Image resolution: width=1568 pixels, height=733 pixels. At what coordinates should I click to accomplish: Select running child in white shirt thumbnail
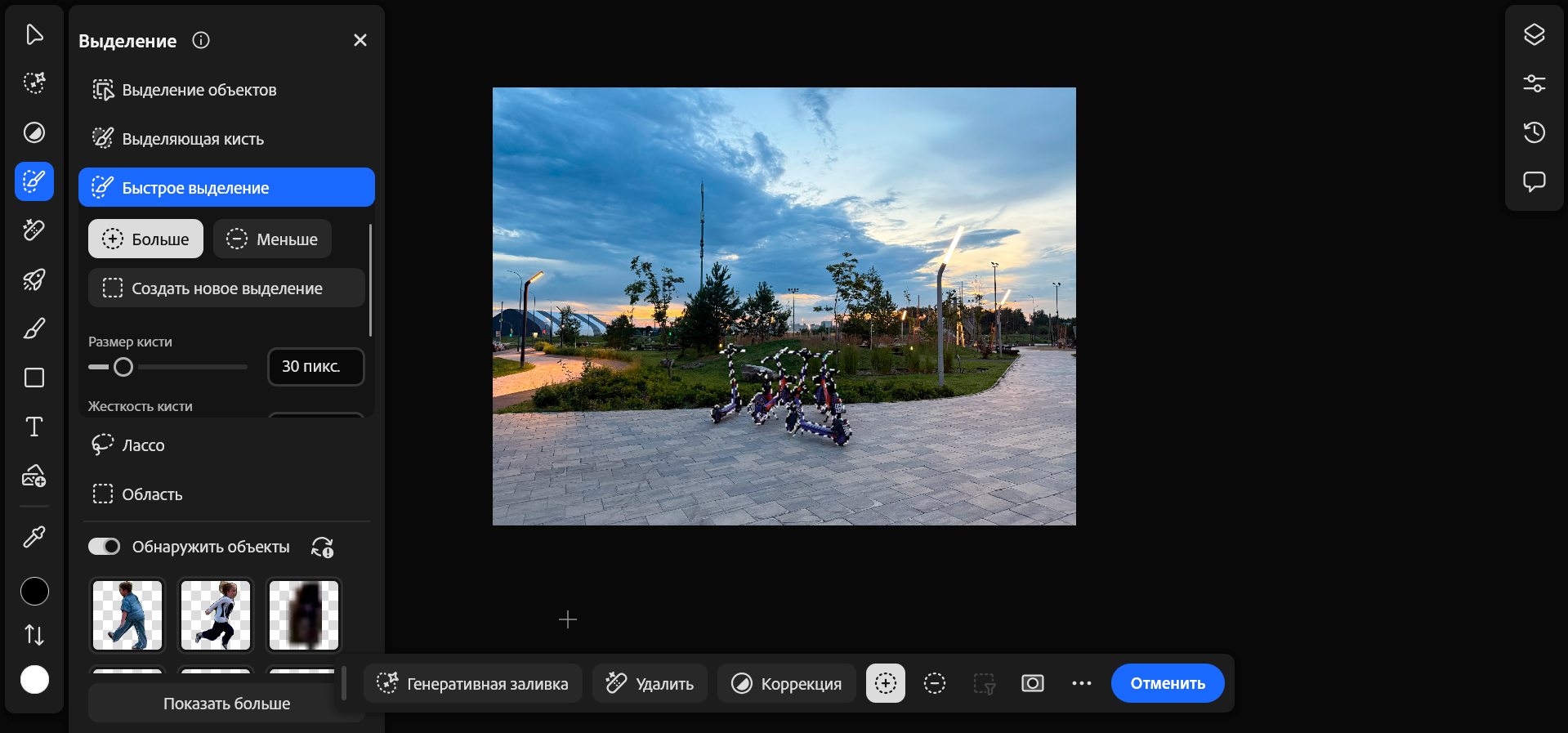coord(216,615)
